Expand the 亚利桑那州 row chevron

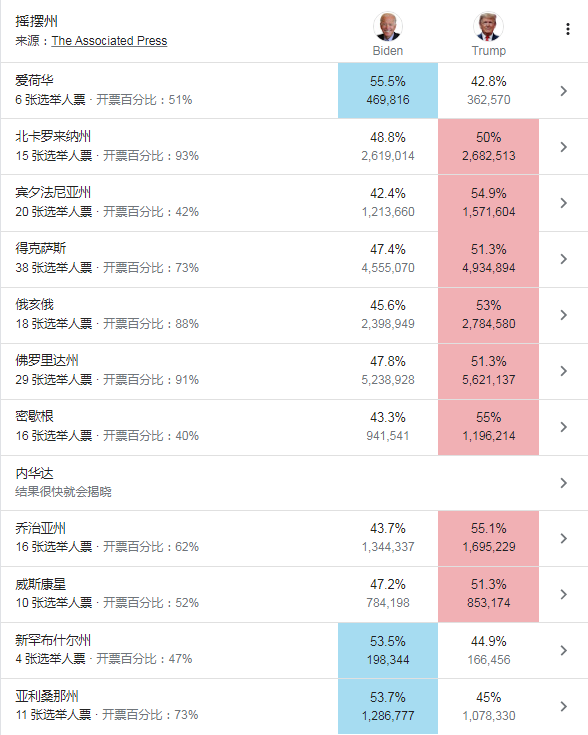(x=564, y=706)
